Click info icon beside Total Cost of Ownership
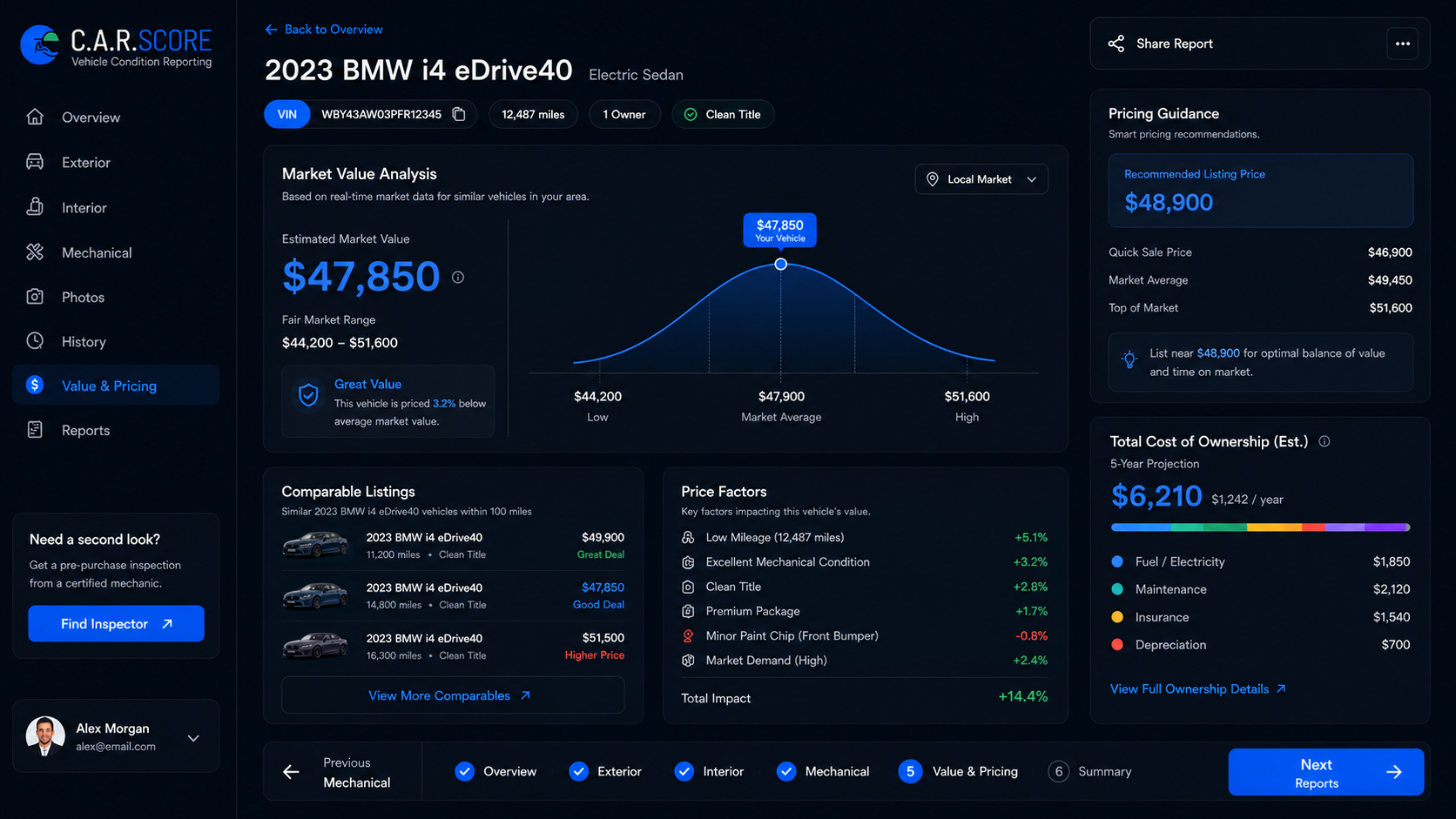Viewport: 1456px width, 819px height. pyautogui.click(x=1325, y=441)
